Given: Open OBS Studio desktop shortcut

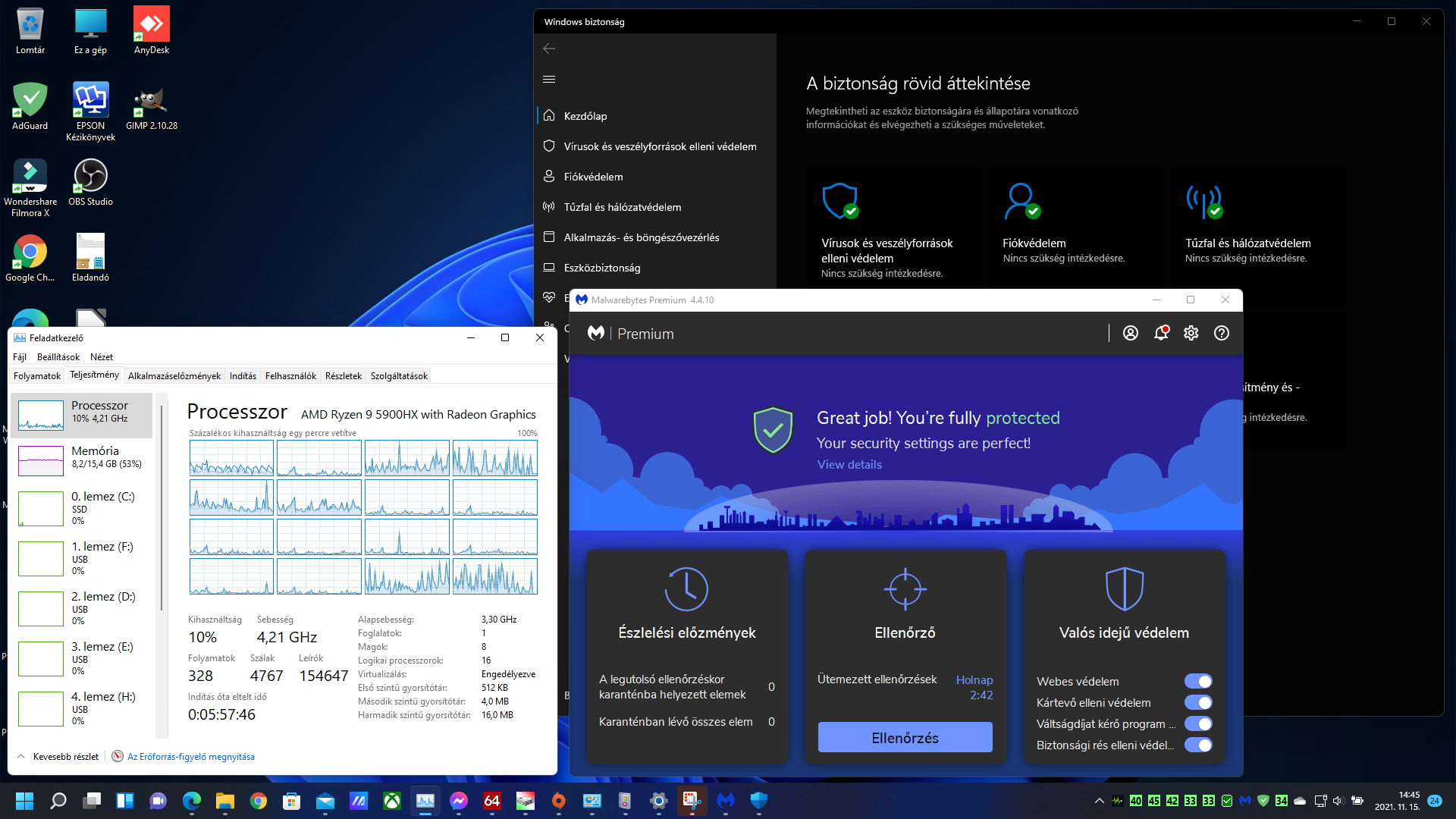Looking at the screenshot, I should (91, 182).
